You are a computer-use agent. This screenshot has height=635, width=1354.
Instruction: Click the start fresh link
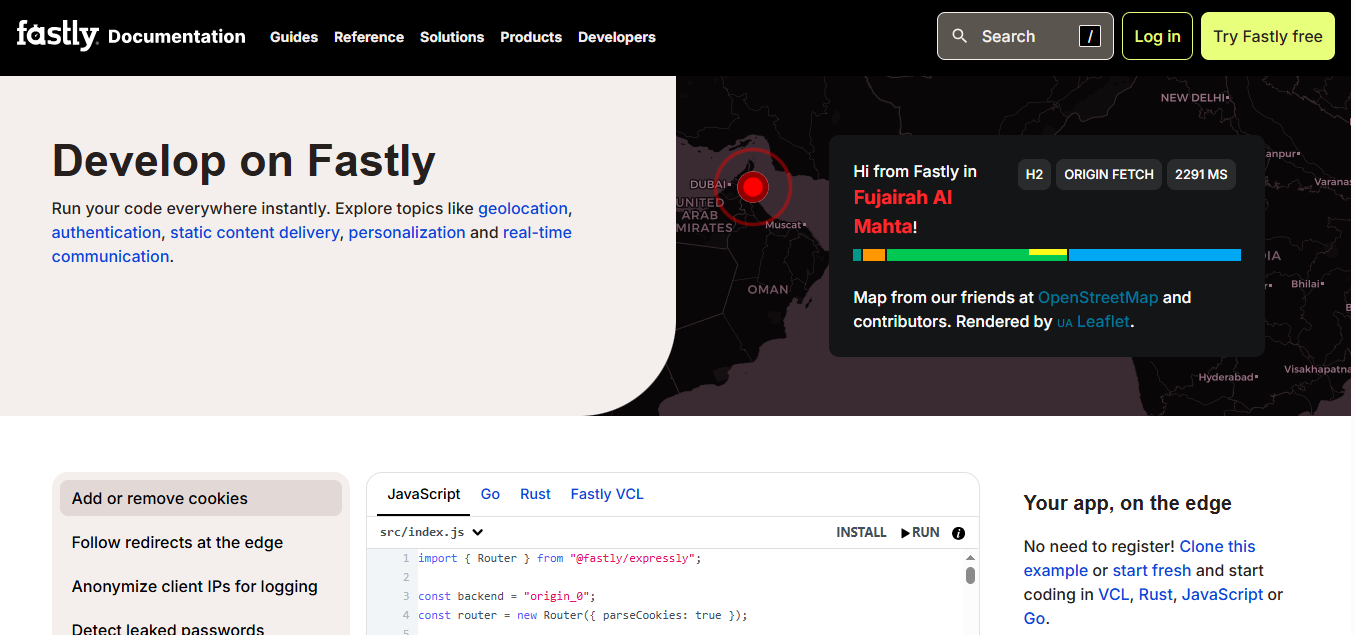click(1152, 570)
